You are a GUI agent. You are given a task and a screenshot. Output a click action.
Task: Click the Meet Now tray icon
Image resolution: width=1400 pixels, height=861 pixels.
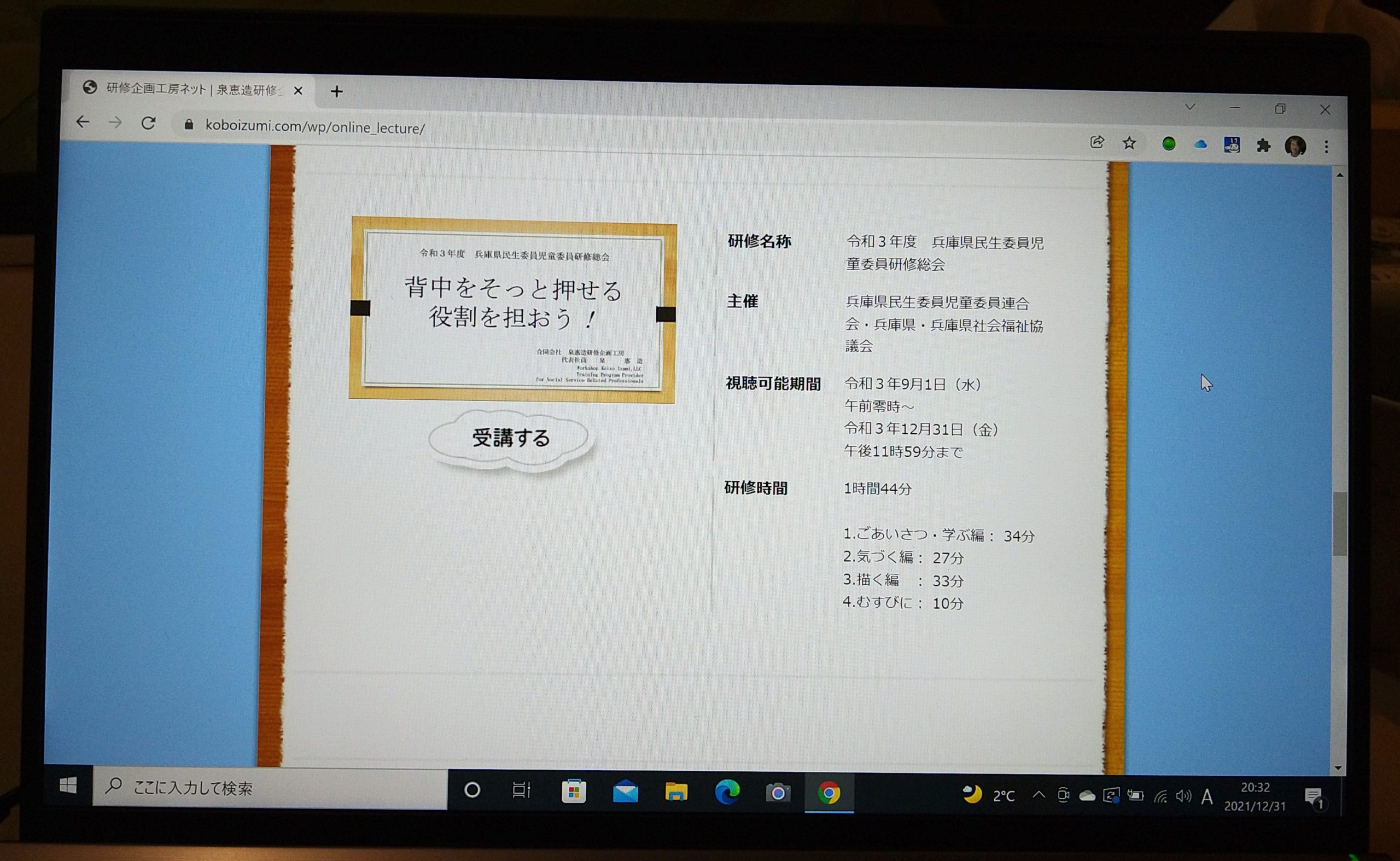click(1063, 795)
